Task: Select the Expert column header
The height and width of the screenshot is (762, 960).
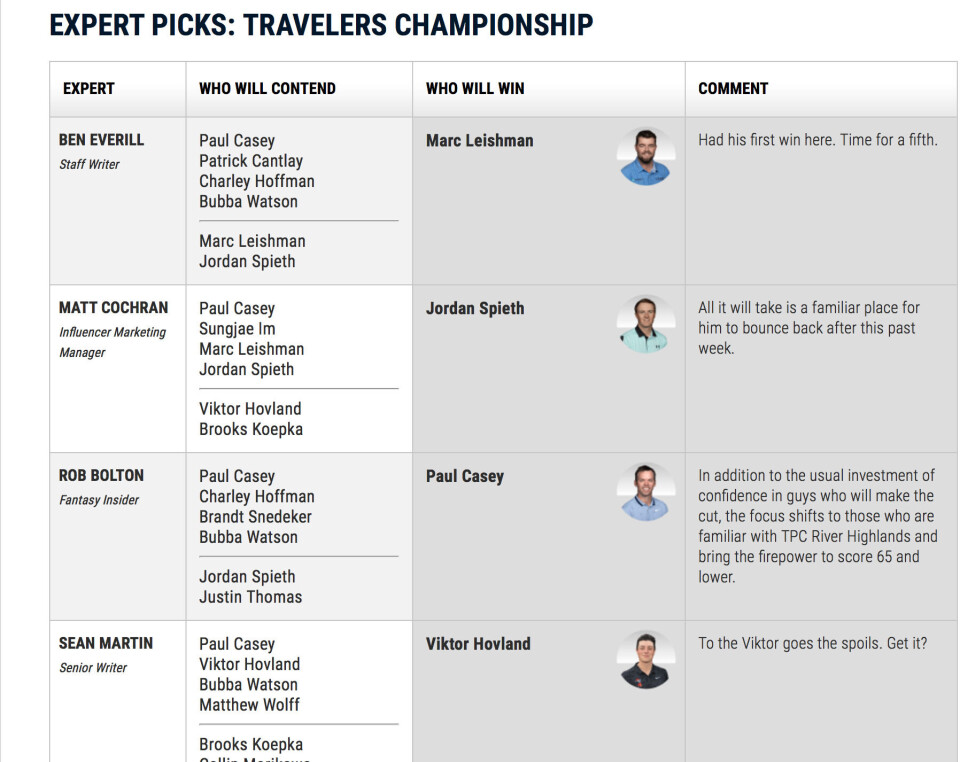Action: (89, 89)
